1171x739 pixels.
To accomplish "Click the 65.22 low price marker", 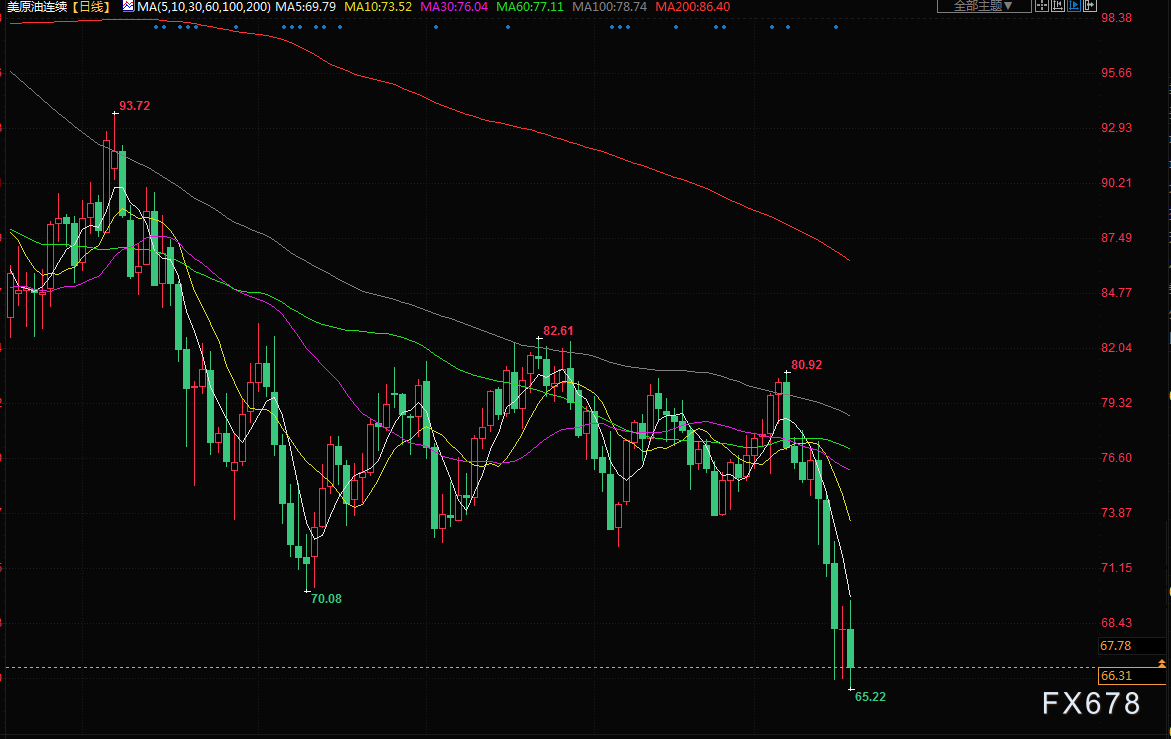I will click(870, 696).
